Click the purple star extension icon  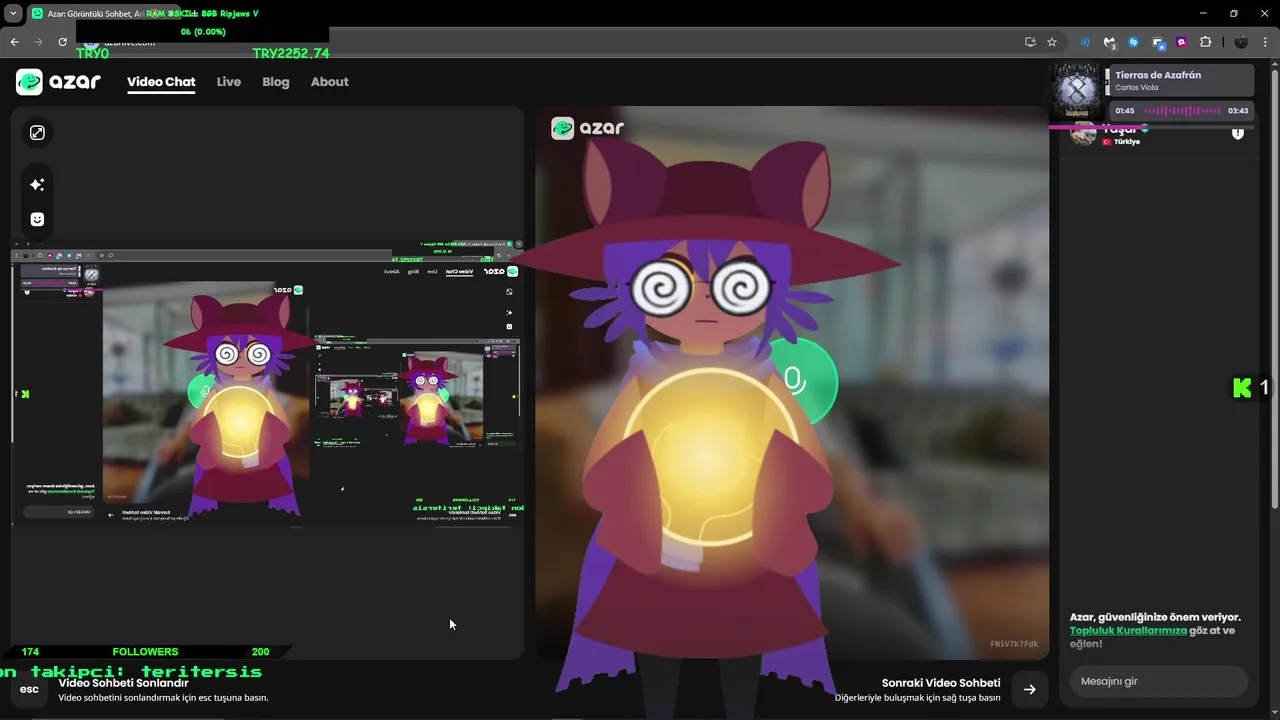click(x=1181, y=42)
